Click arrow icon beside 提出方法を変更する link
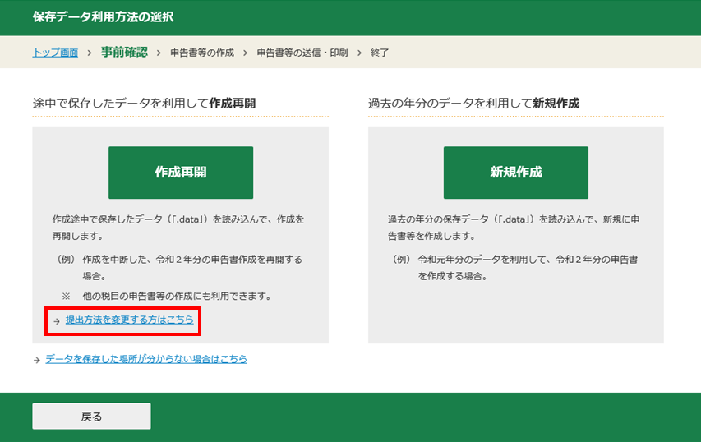This screenshot has height=442, width=701. (x=56, y=321)
